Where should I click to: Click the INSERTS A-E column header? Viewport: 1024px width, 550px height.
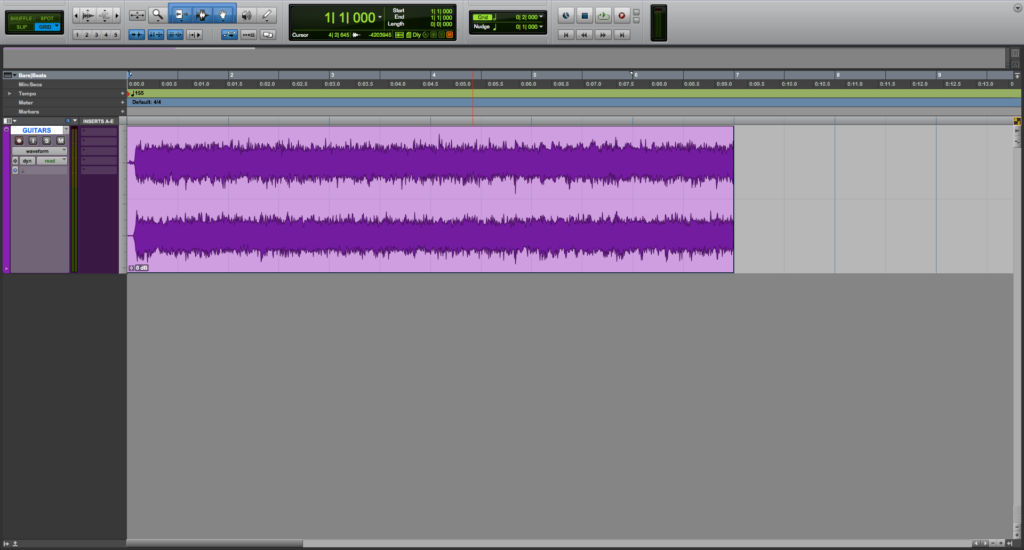98,121
